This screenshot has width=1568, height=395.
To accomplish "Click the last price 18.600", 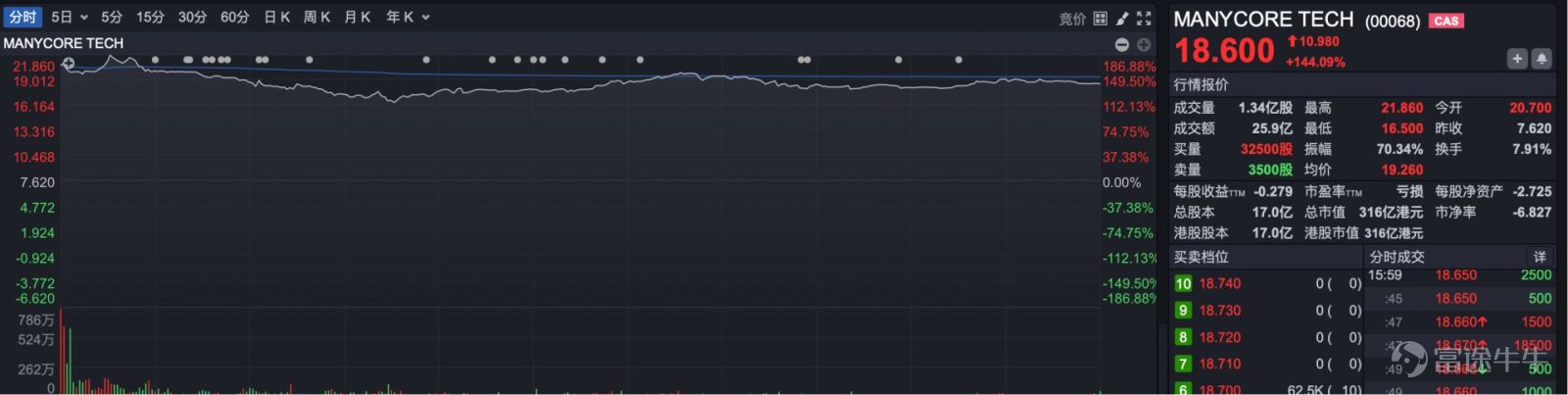I will pos(1225,51).
